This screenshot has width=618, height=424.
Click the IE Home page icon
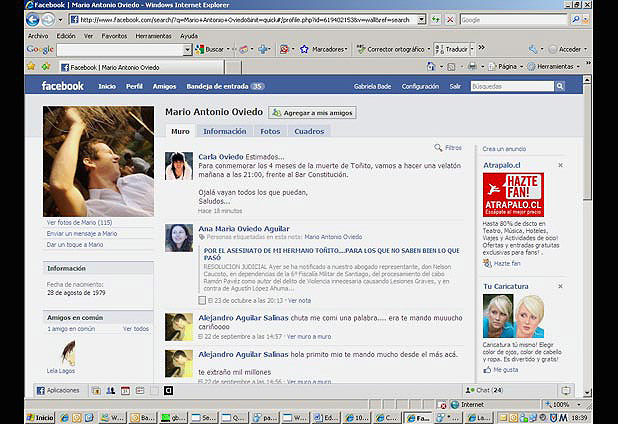(x=431, y=67)
